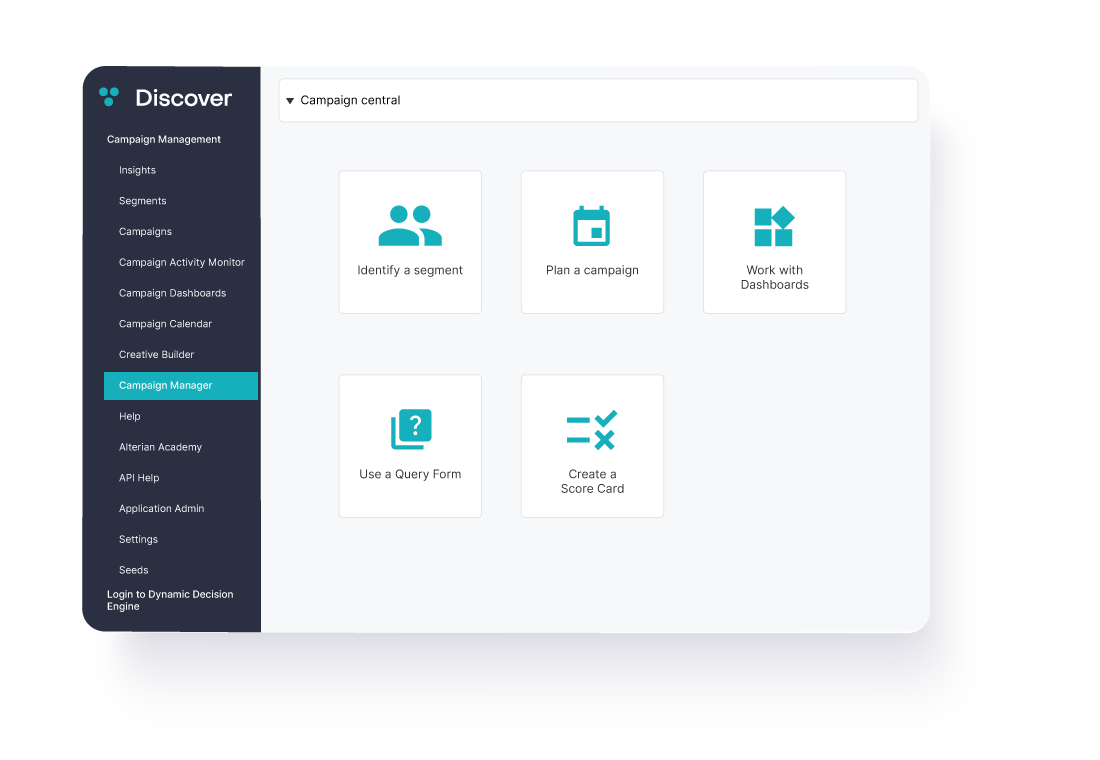This screenshot has height=760, width=1100.
Task: Click the calendar icon for Plan a campaign
Action: tap(591, 226)
